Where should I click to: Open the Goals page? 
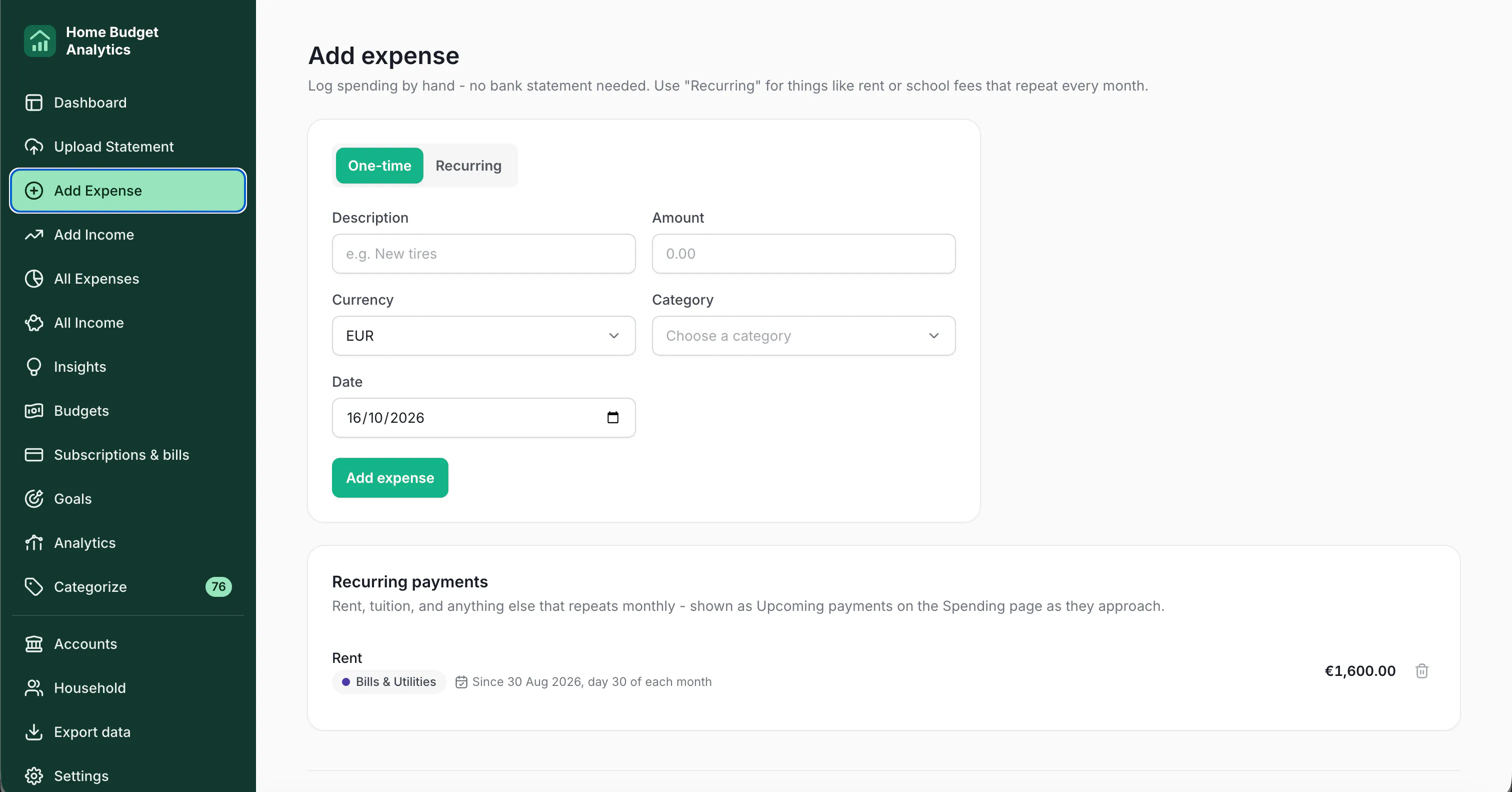click(x=127, y=499)
